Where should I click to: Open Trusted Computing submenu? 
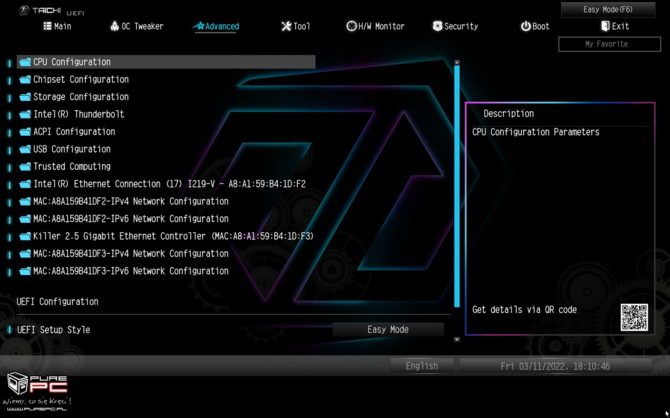click(72, 167)
